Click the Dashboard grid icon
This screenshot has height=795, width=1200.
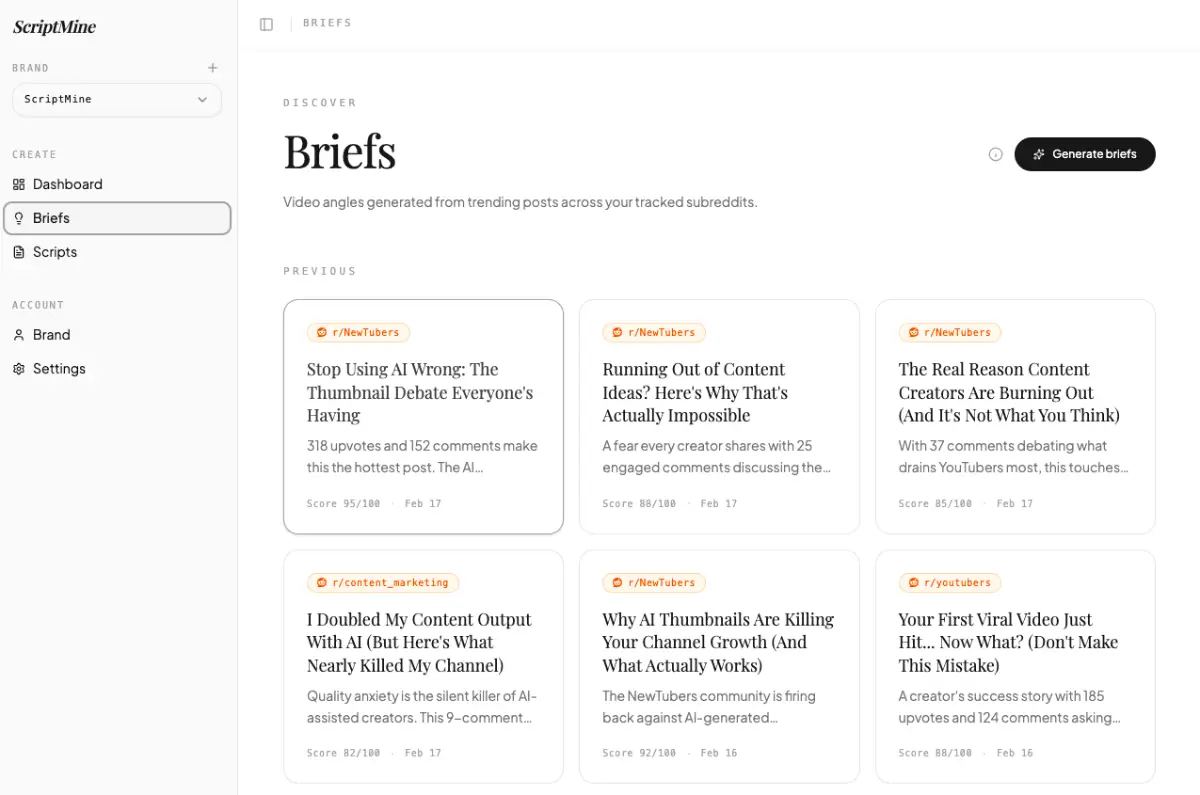18,184
